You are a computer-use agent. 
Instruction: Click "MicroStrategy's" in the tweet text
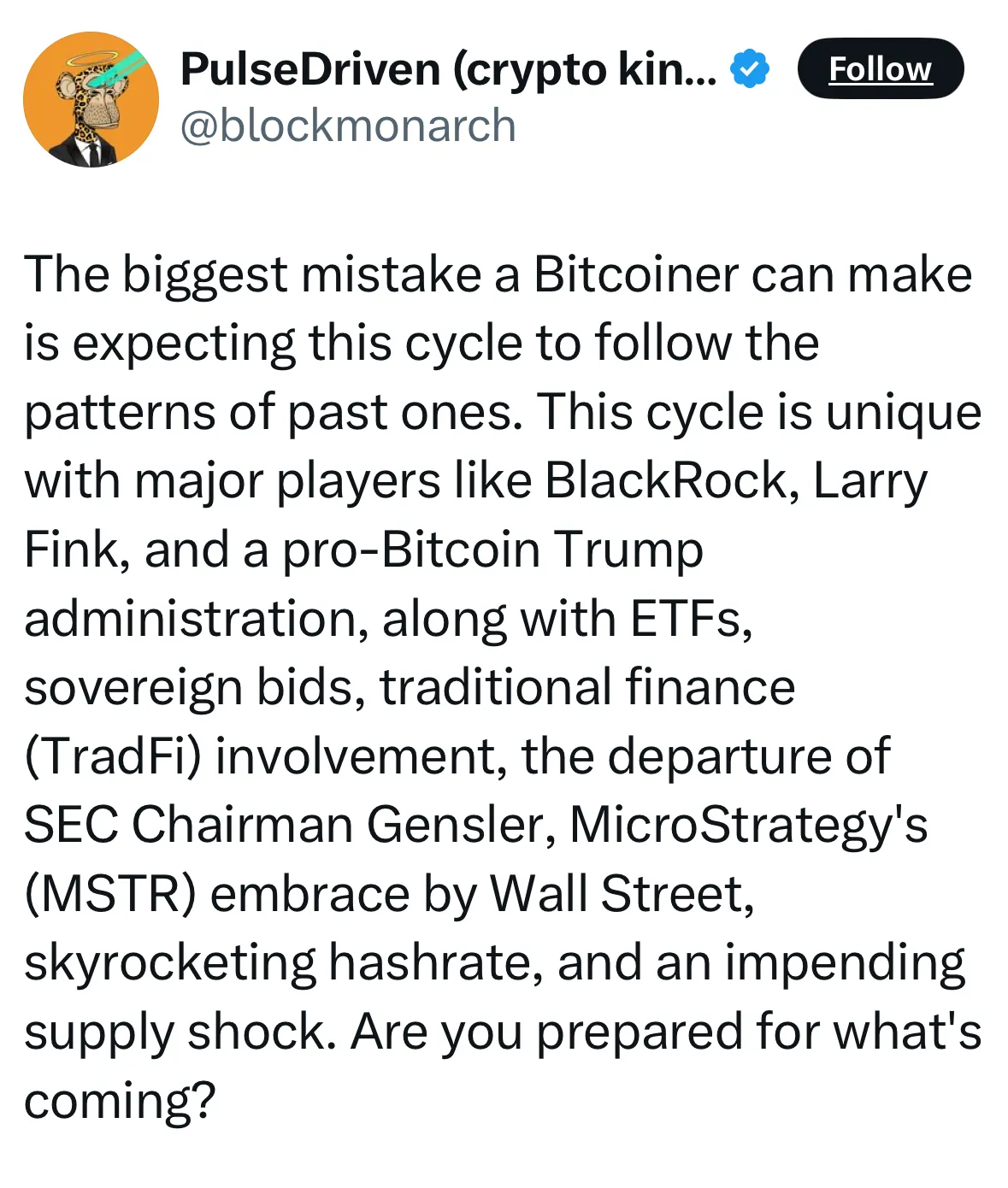748,825
